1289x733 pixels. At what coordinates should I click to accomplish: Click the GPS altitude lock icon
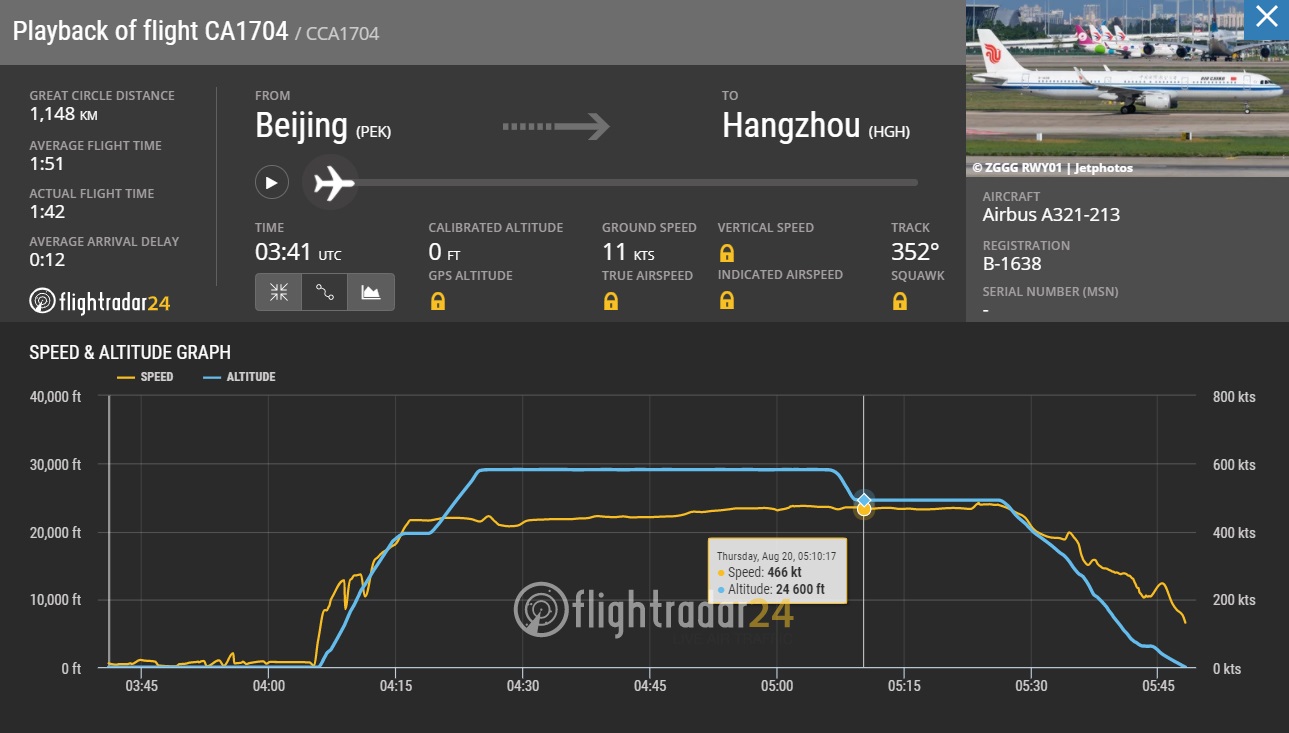pos(438,300)
